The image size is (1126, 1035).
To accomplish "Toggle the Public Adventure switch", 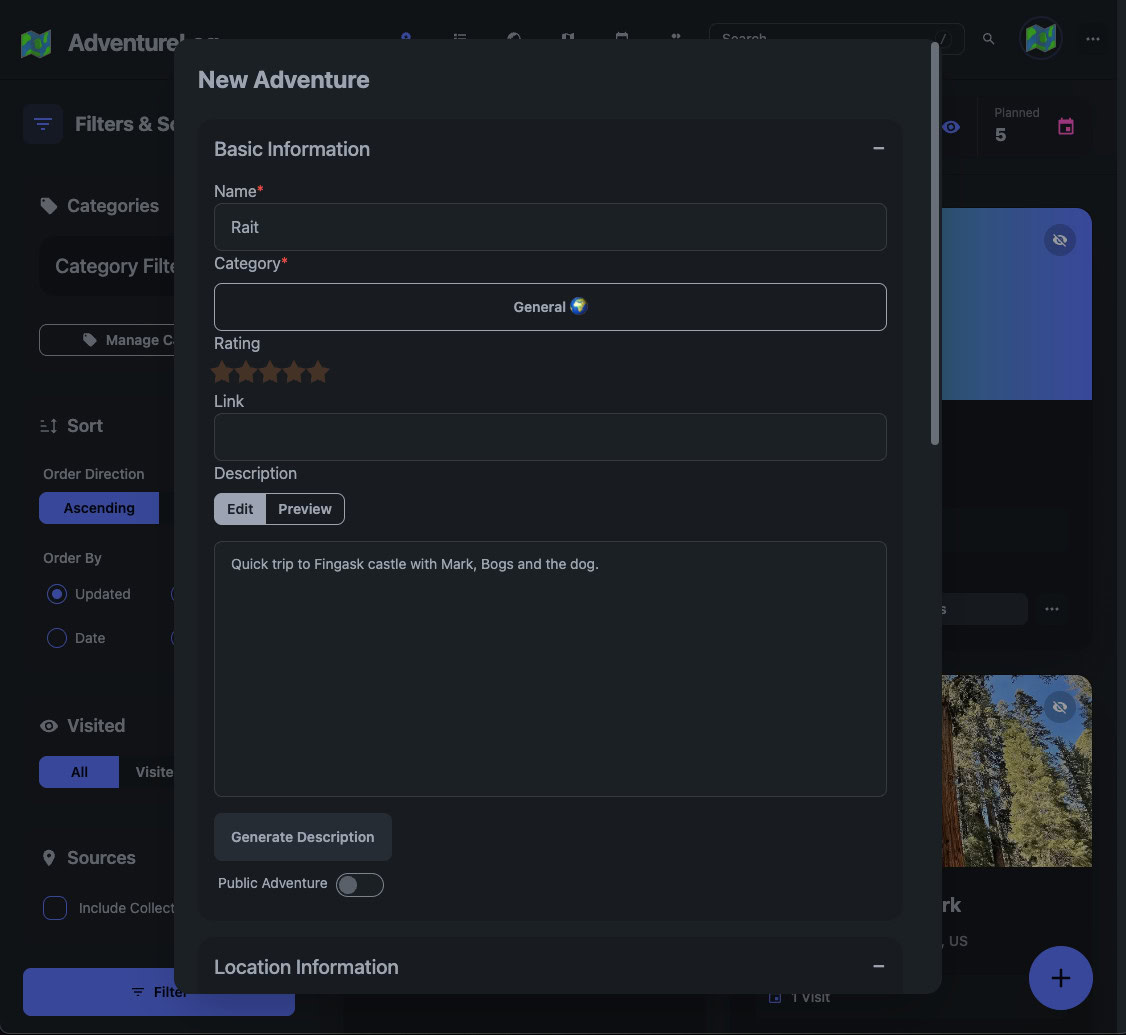I will pos(359,884).
